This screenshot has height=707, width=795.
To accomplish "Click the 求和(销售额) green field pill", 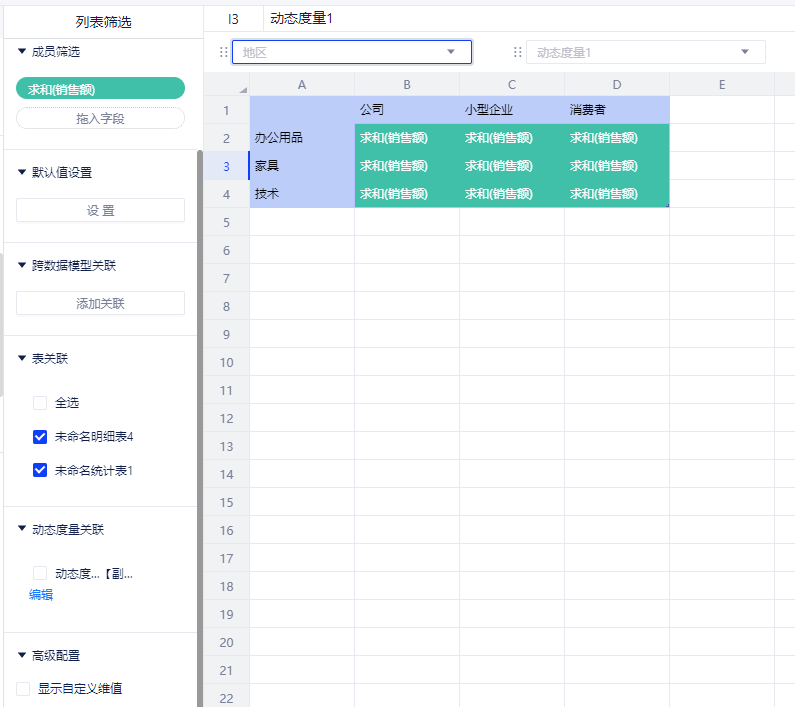I will click(100, 89).
